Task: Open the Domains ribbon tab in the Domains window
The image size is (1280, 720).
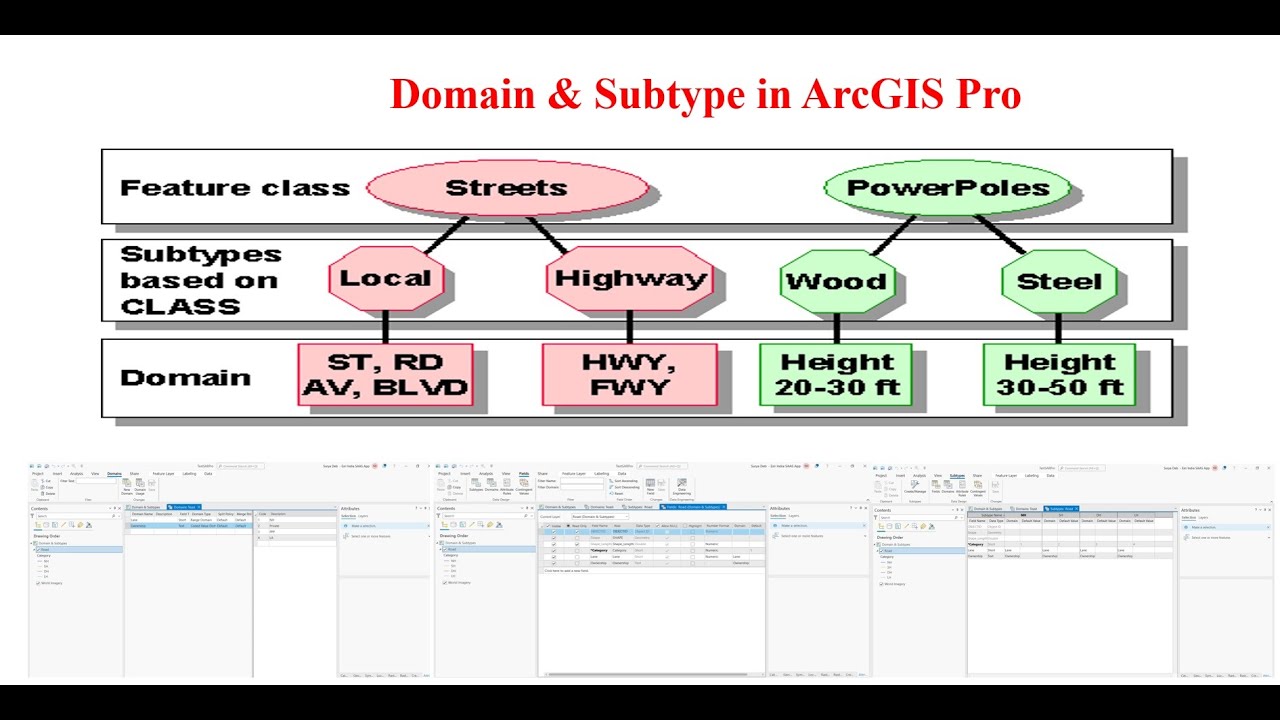Action: pyautogui.click(x=114, y=474)
